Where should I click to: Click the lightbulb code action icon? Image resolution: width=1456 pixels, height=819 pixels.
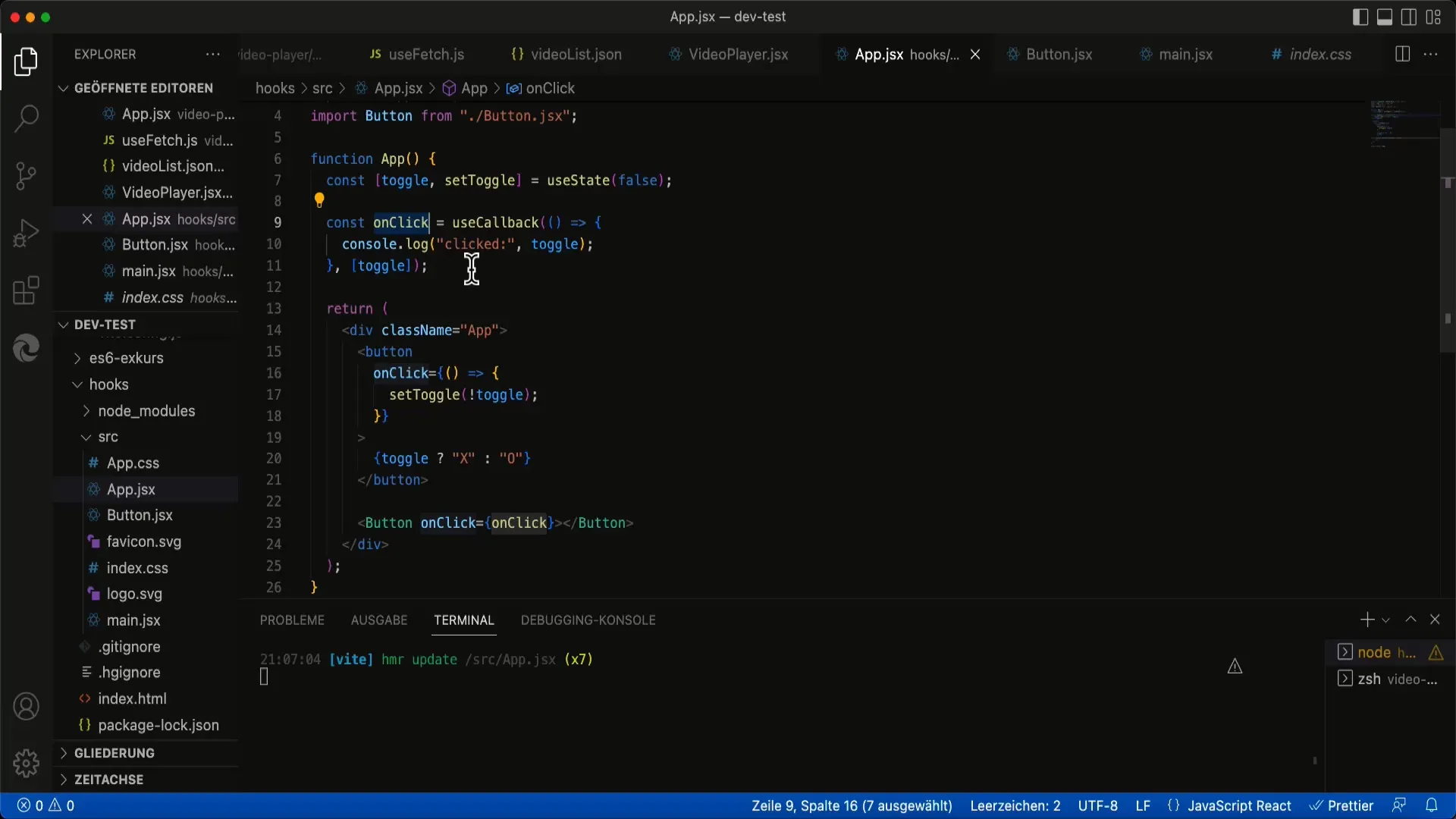319,200
